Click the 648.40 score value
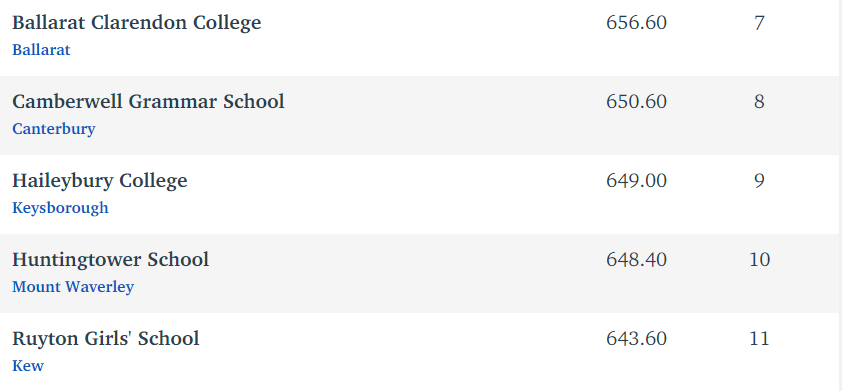This screenshot has height=391, width=842. point(636,259)
